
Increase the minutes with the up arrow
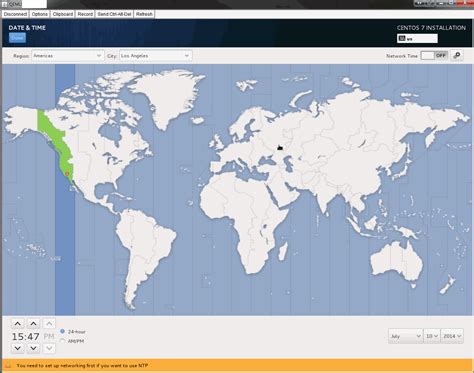coord(33,324)
